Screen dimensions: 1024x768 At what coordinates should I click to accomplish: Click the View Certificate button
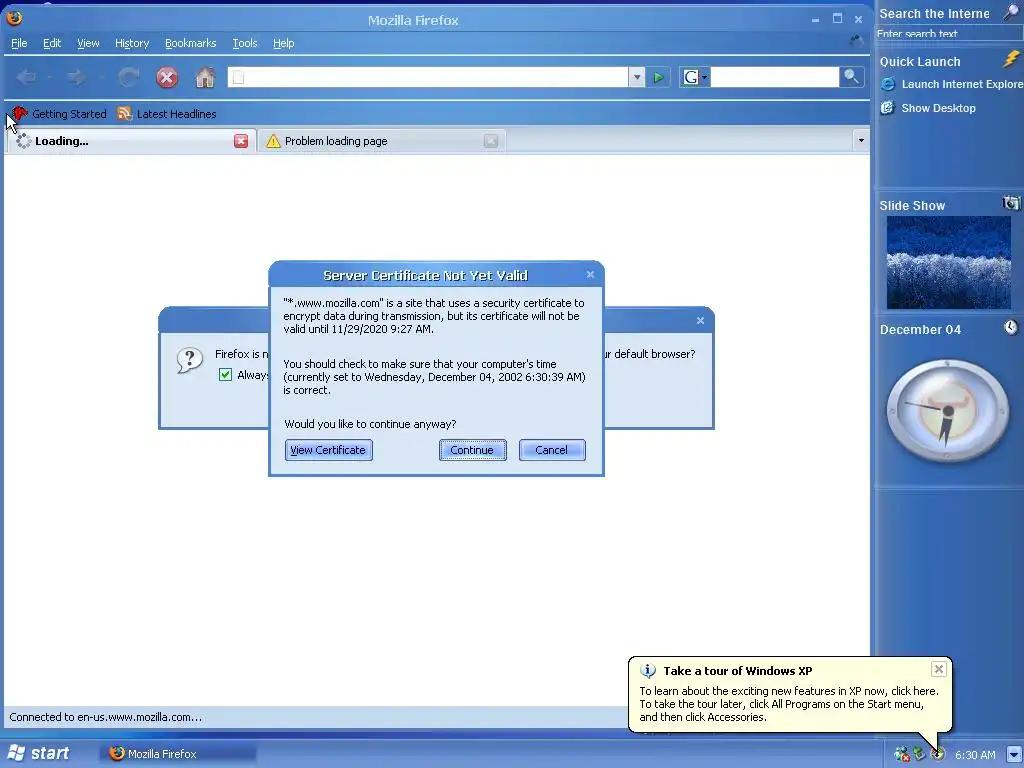coord(328,450)
